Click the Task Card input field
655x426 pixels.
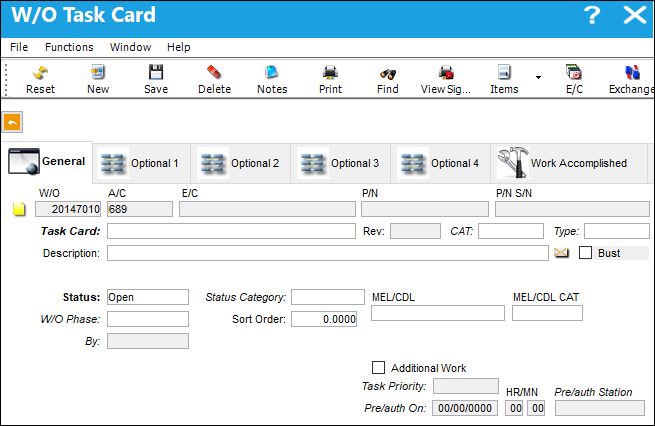(231, 231)
